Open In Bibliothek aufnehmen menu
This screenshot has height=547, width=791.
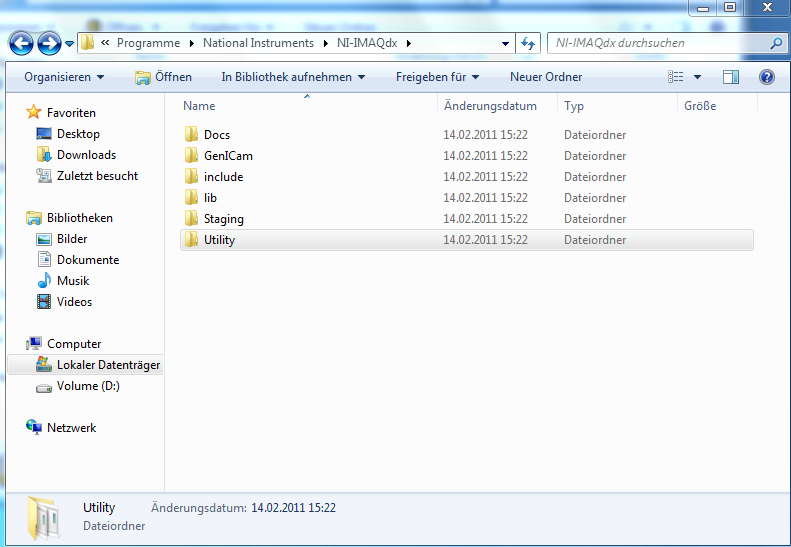(x=293, y=77)
